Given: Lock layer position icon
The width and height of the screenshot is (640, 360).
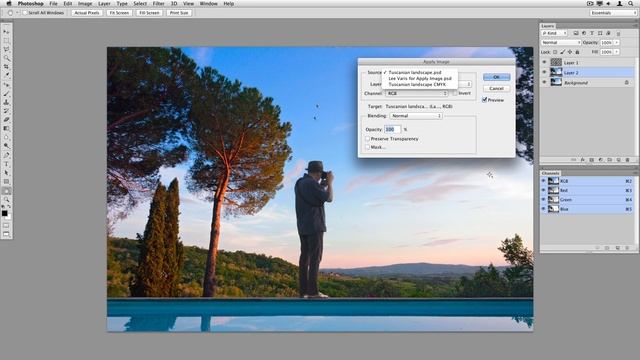Looking at the screenshot, I should click(570, 52).
